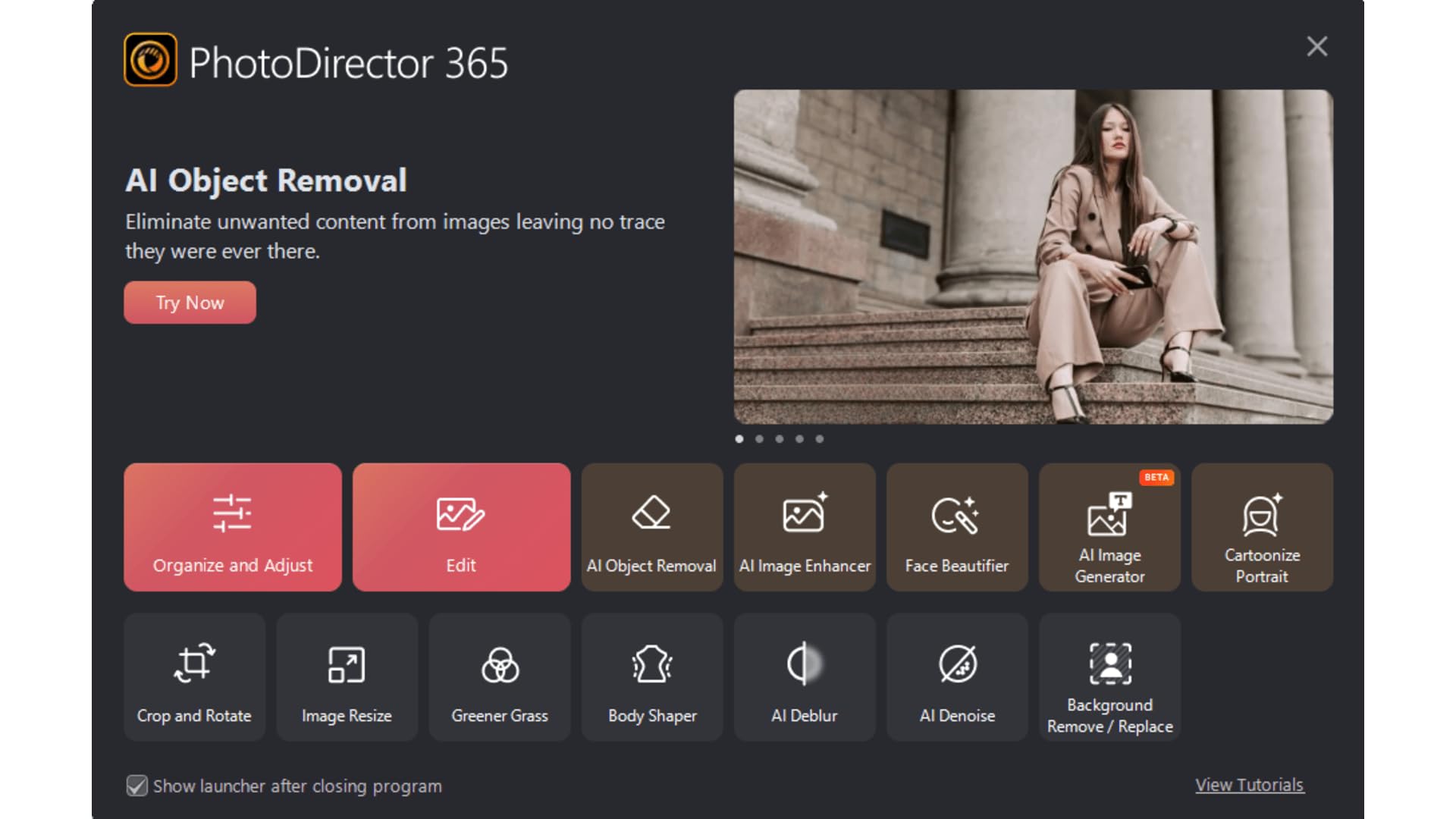This screenshot has width=1456, height=819.
Task: Open the View Tutorials link
Action: 1249,785
